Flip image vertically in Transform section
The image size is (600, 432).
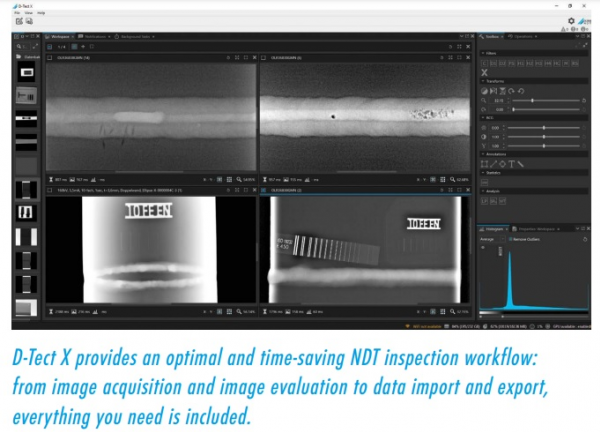coord(502,91)
